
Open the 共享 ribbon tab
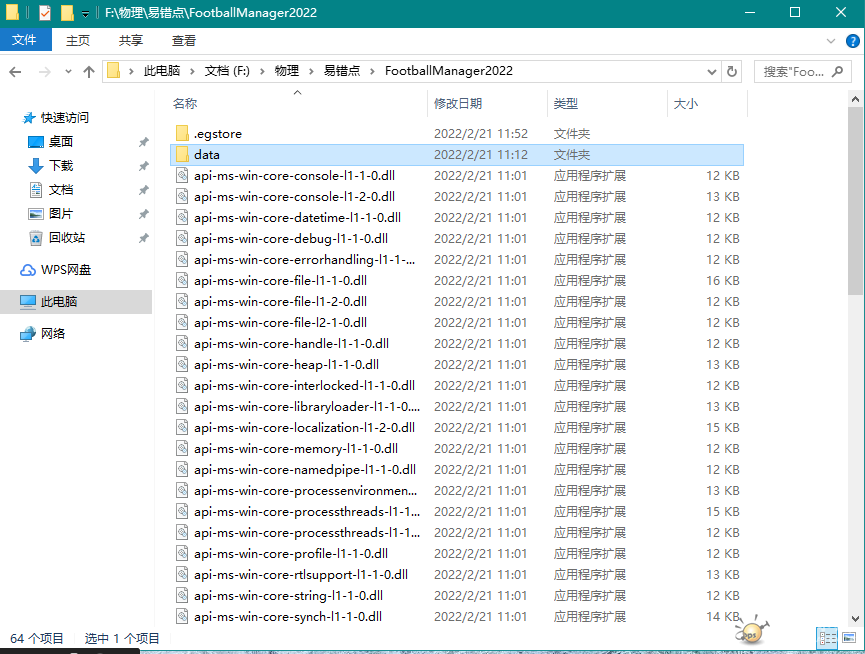[x=131, y=40]
